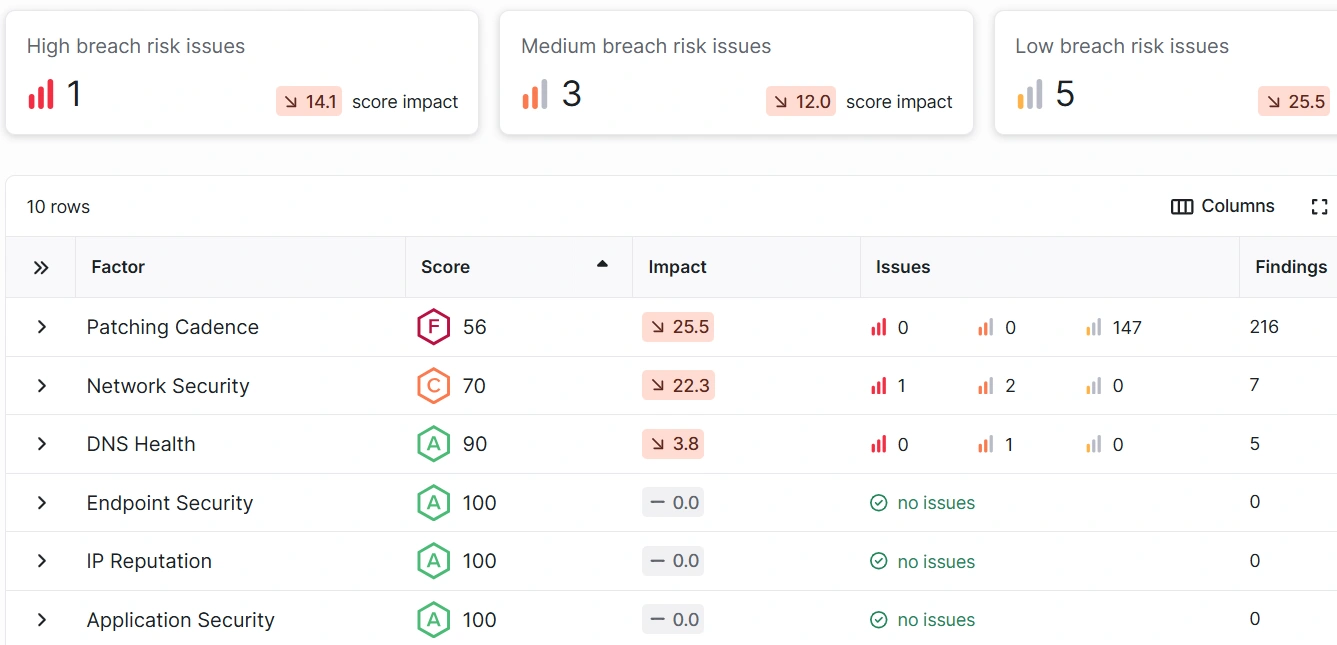Click the 14.1 score impact badge
Image resolution: width=1337 pixels, height=645 pixels.
(309, 101)
